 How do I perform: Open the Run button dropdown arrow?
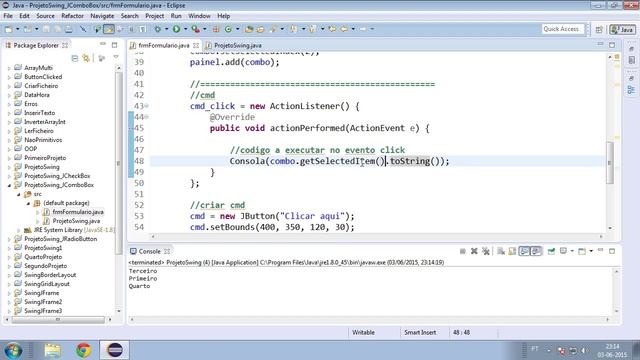pyautogui.click(x=185, y=29)
